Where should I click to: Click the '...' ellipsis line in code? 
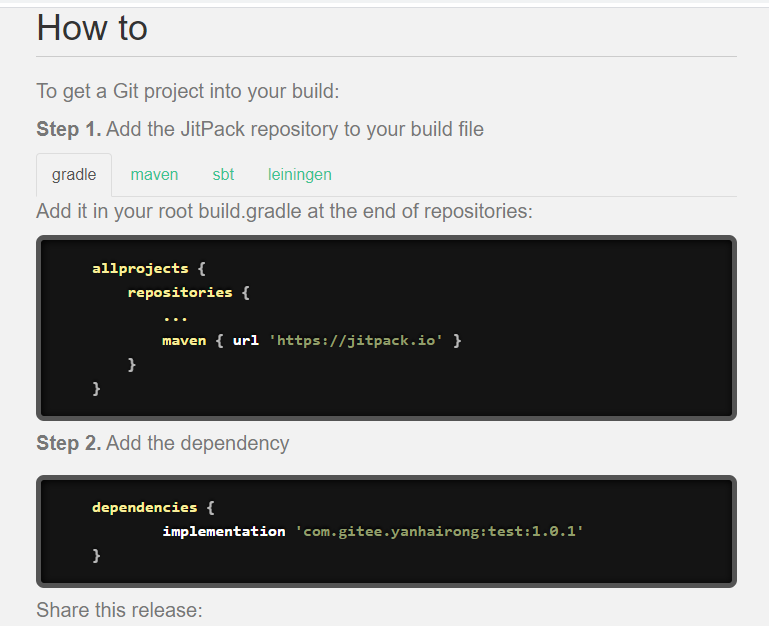click(175, 319)
